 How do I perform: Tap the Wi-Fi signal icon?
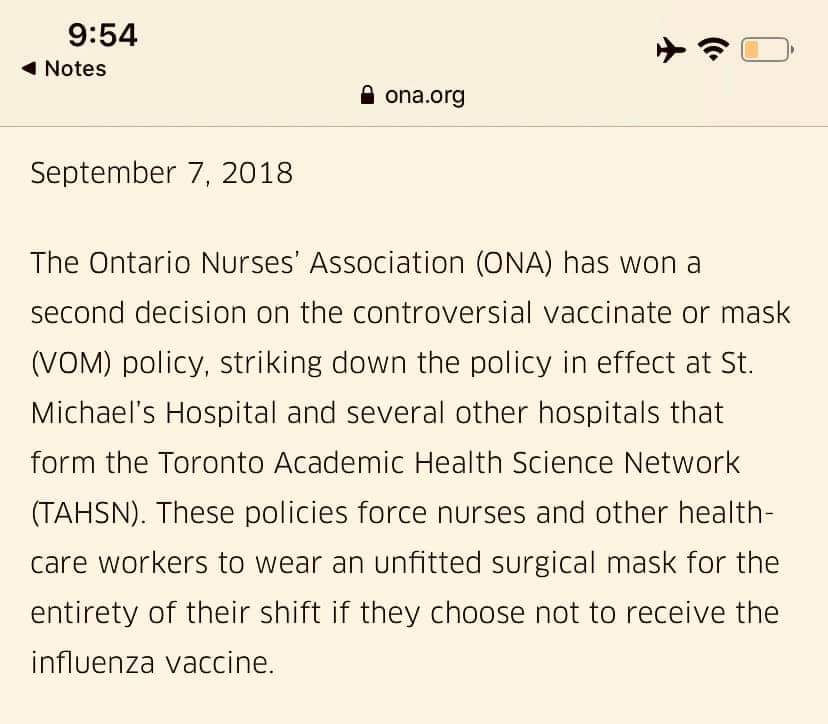coord(713,50)
